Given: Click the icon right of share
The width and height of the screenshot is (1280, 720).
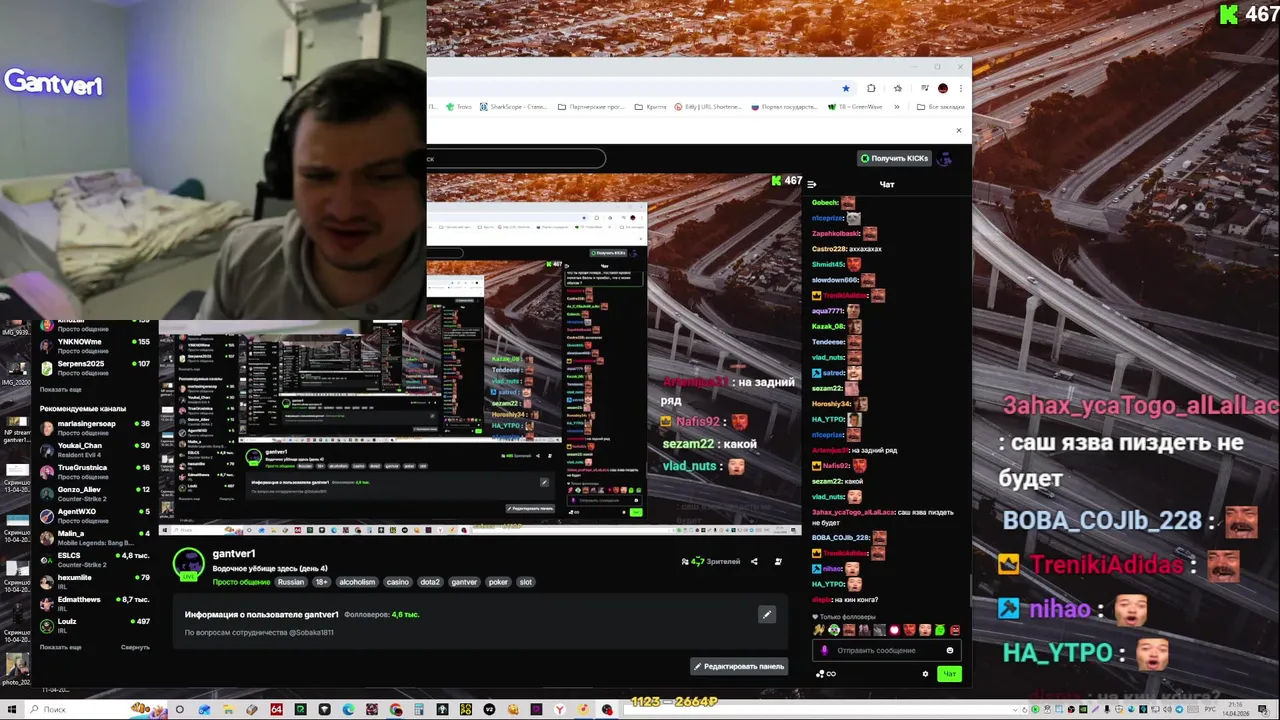Looking at the screenshot, I should [778, 562].
